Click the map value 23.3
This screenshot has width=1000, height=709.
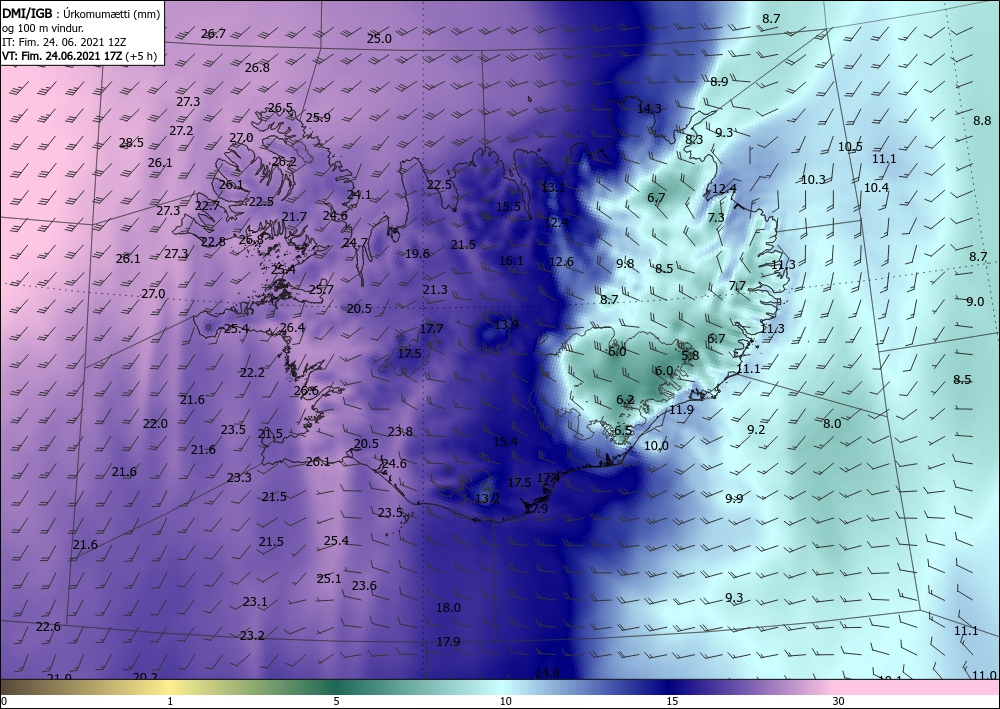point(239,477)
